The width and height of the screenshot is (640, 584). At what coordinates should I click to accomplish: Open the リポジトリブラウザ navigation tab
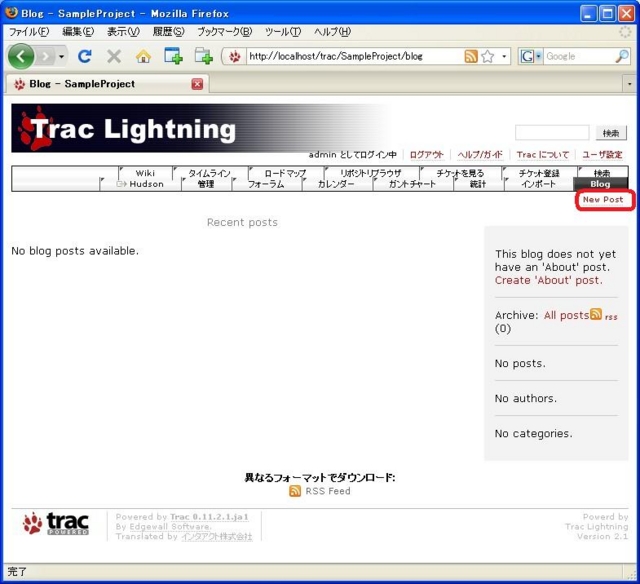point(371,173)
